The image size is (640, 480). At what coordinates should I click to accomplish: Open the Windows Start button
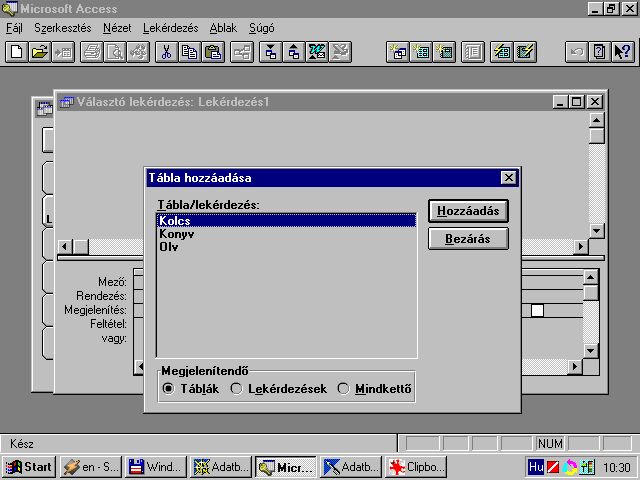[x=29, y=467]
